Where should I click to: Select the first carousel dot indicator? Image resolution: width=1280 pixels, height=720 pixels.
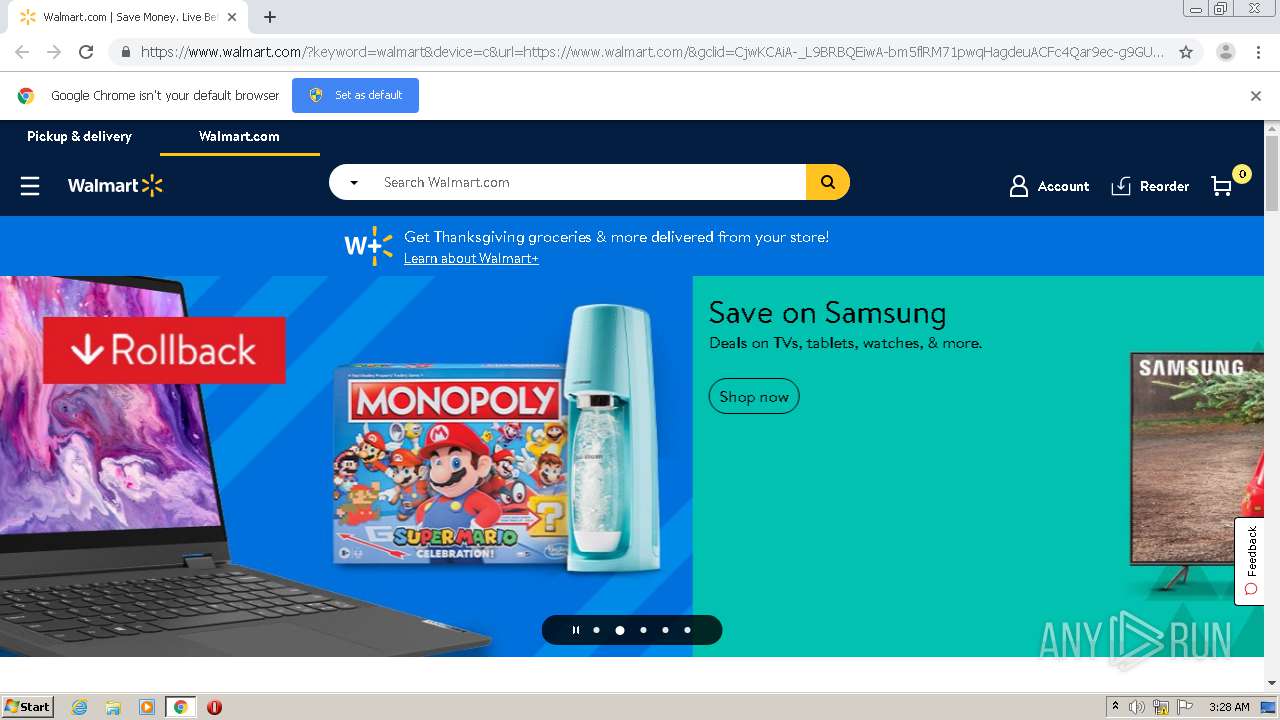pyautogui.click(x=597, y=630)
